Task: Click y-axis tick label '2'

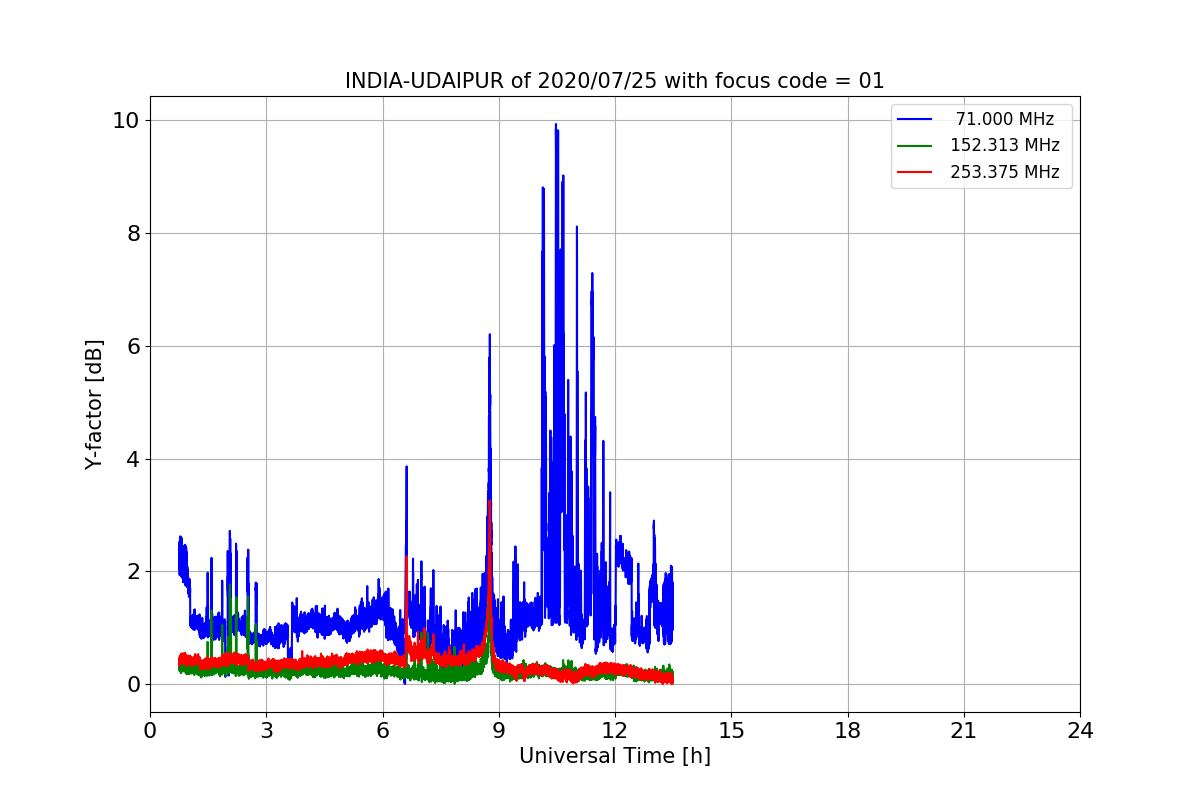Action: coord(134,572)
